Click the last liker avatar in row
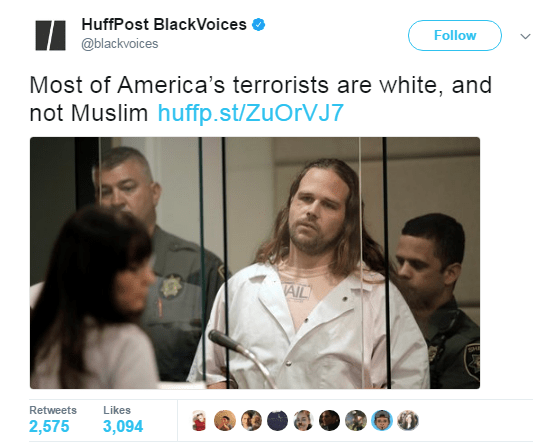Image resolution: width=556 pixels, height=447 pixels. 408,420
